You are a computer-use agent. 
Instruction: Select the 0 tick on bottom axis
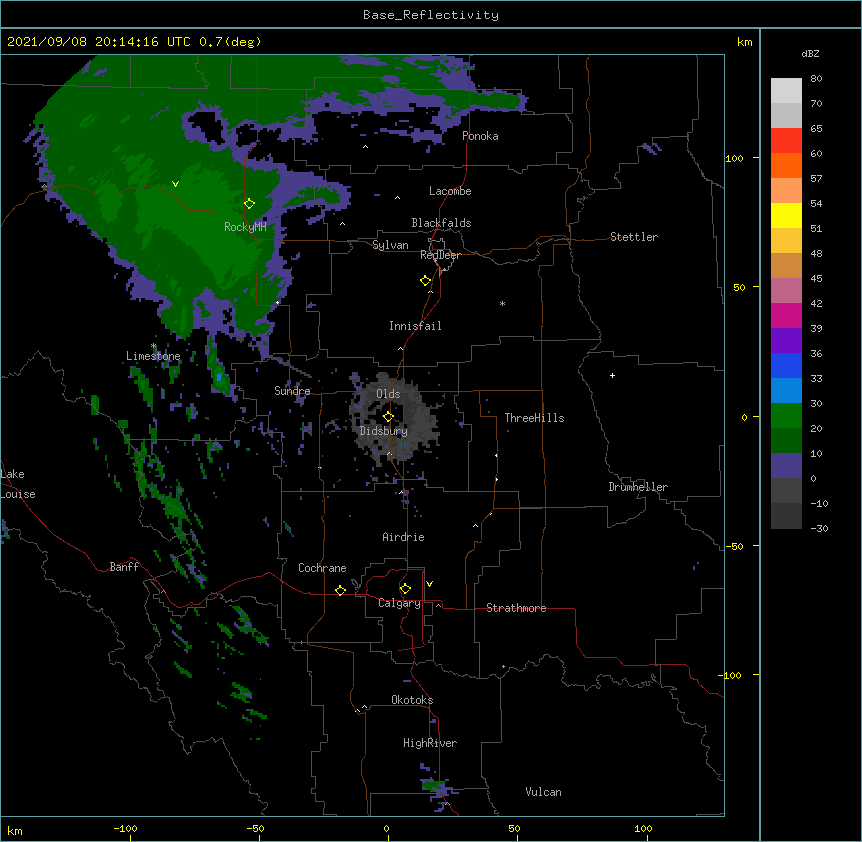(x=386, y=828)
